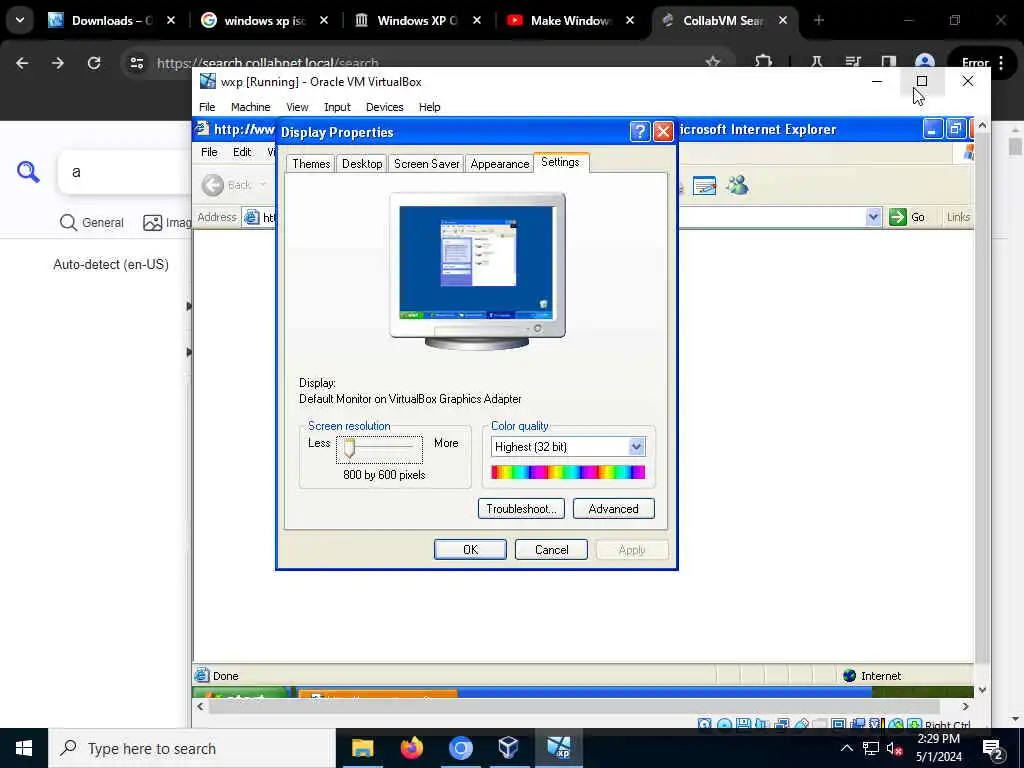Viewport: 1024px width, 768px height.
Task: Expand Color quality dropdown
Action: point(636,447)
